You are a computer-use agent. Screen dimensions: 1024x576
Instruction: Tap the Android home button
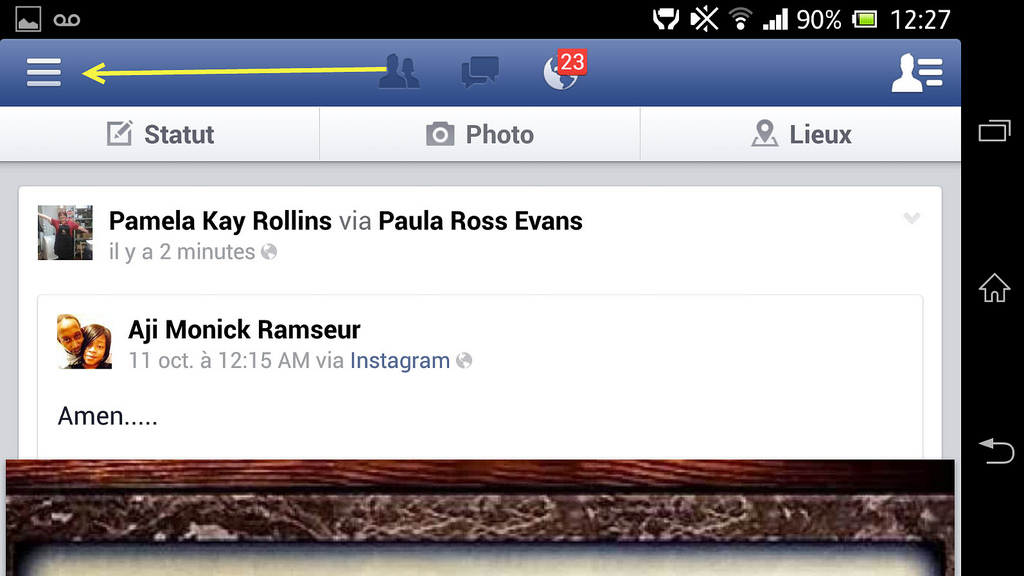click(994, 288)
